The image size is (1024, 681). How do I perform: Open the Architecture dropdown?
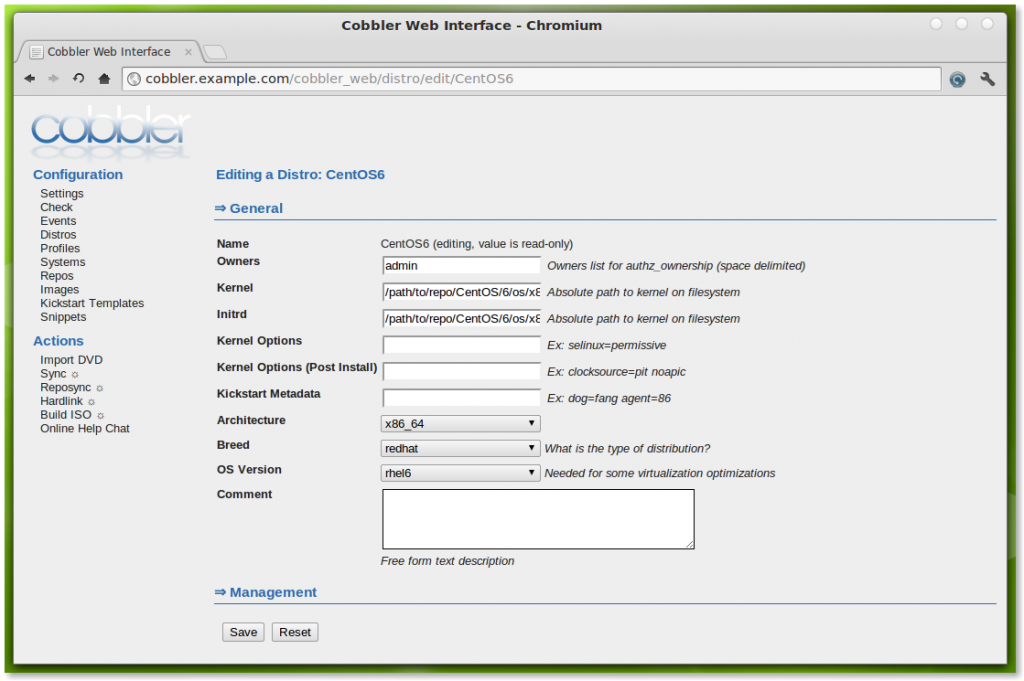(461, 424)
